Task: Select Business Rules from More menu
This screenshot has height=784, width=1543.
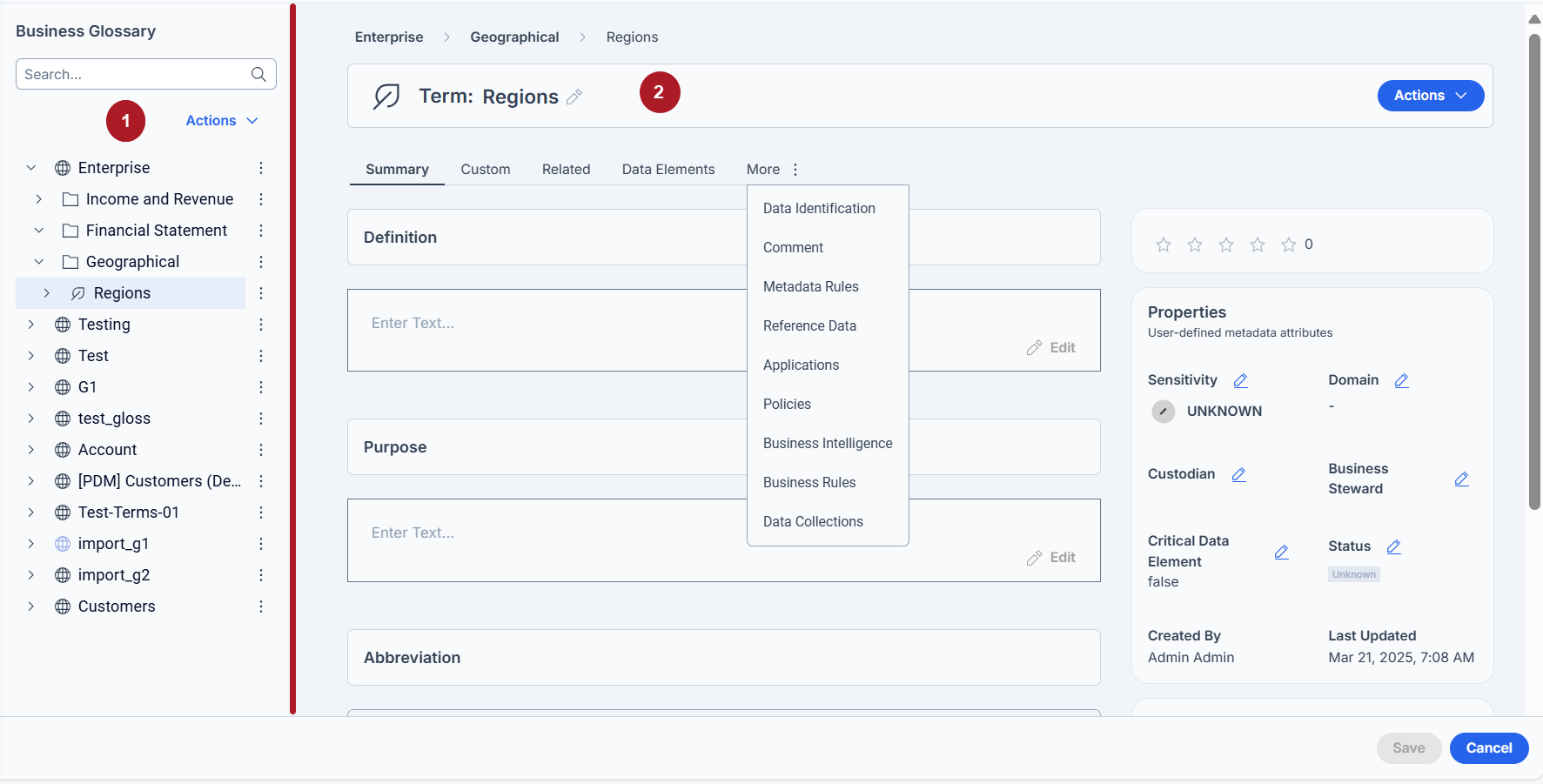Action: click(809, 482)
